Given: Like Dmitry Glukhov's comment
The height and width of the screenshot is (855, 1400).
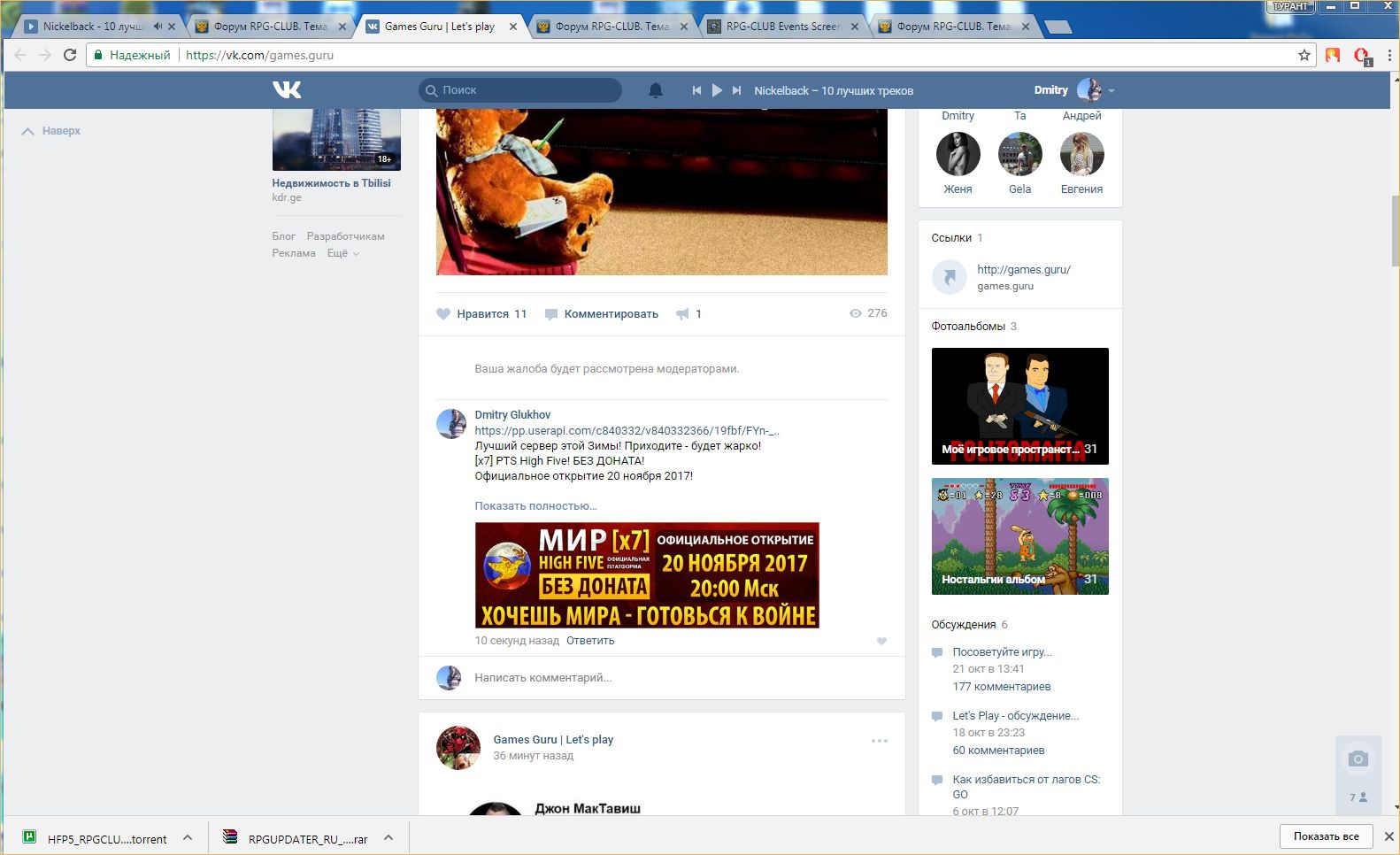Looking at the screenshot, I should coord(881,642).
